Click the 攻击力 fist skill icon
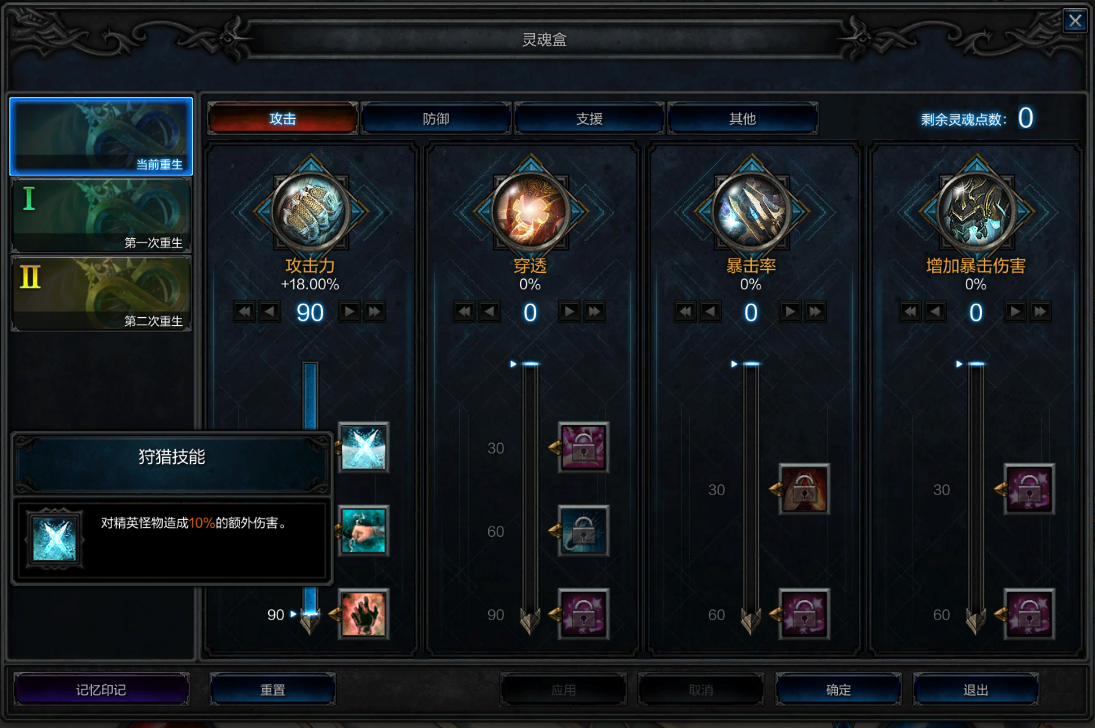This screenshot has width=1095, height=728. (310, 210)
